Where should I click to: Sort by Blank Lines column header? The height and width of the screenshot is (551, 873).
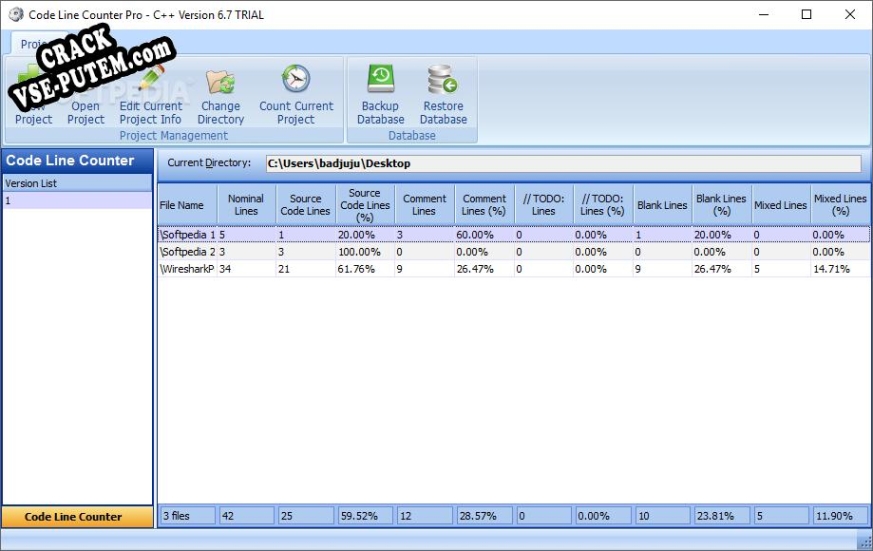[662, 205]
